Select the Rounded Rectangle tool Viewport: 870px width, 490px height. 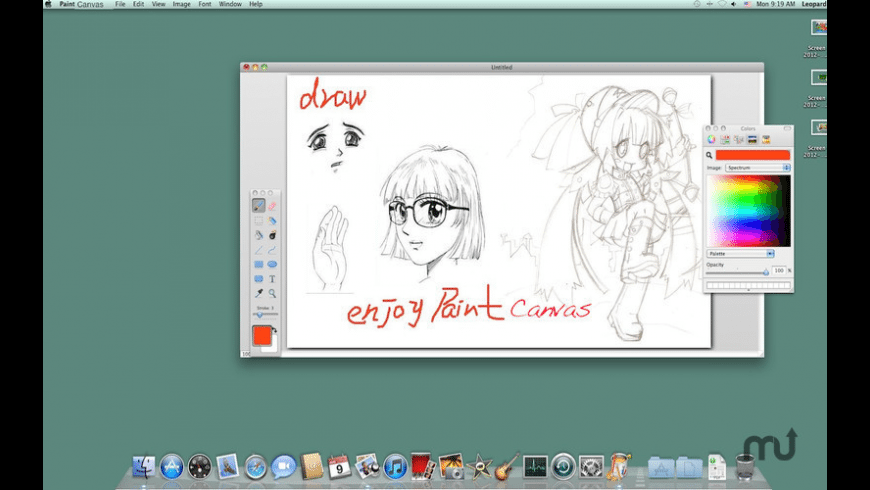[259, 279]
